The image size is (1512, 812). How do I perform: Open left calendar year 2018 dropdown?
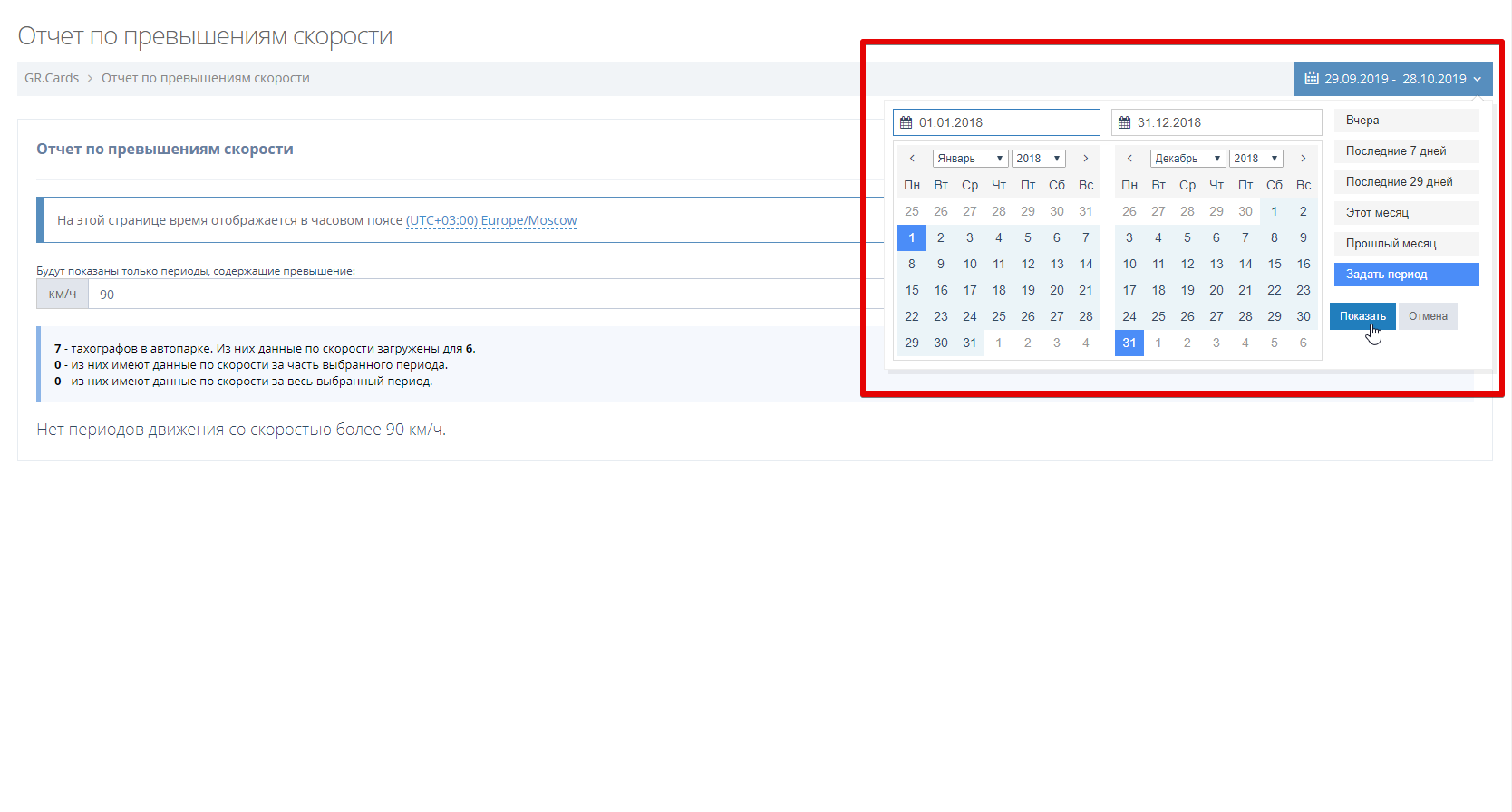click(1038, 159)
